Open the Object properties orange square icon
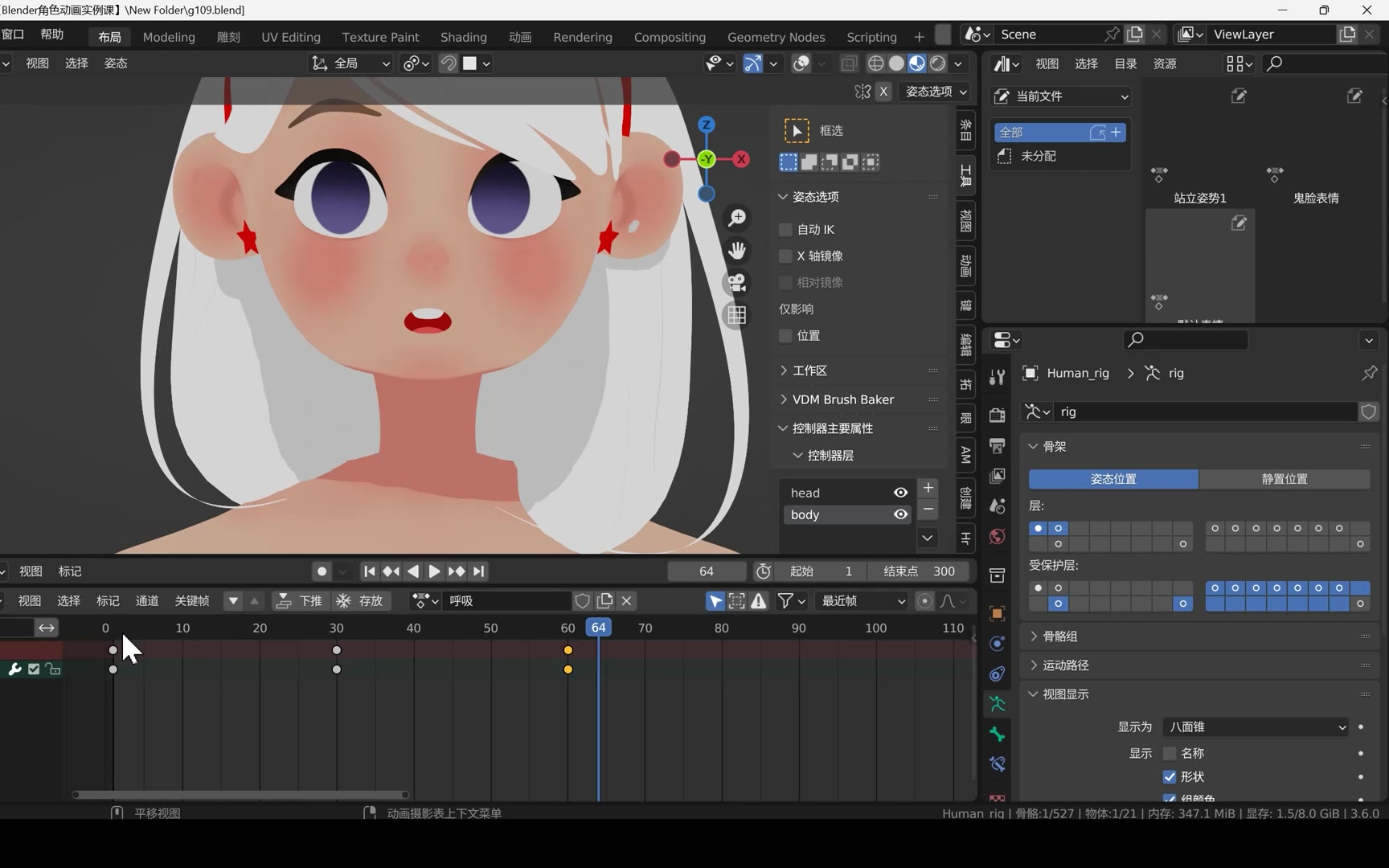Image resolution: width=1389 pixels, height=868 pixels. (997, 613)
